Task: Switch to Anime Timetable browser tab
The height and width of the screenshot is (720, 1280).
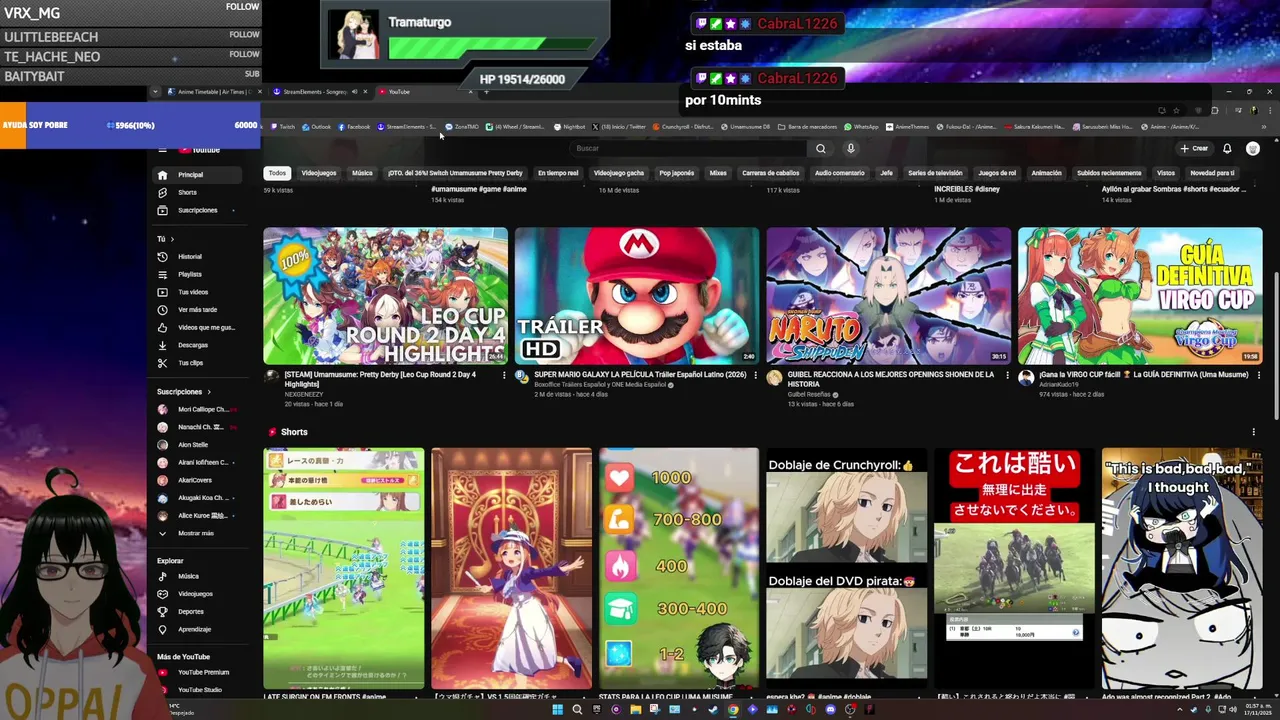Action: [213, 92]
